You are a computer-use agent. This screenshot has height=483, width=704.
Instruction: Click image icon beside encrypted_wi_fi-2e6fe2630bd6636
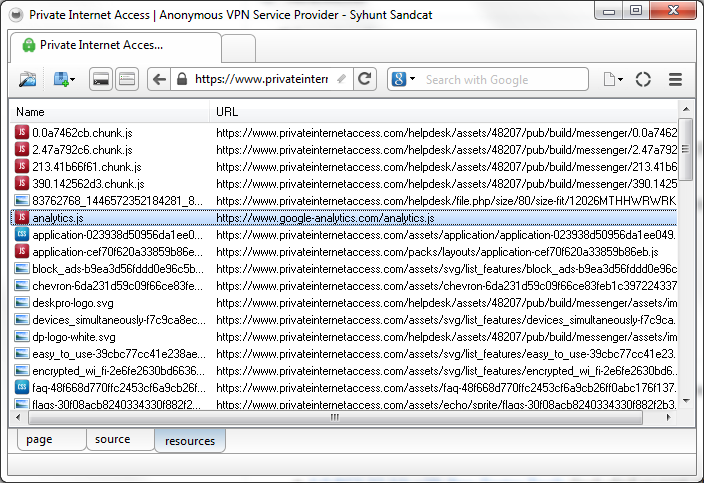[22, 370]
